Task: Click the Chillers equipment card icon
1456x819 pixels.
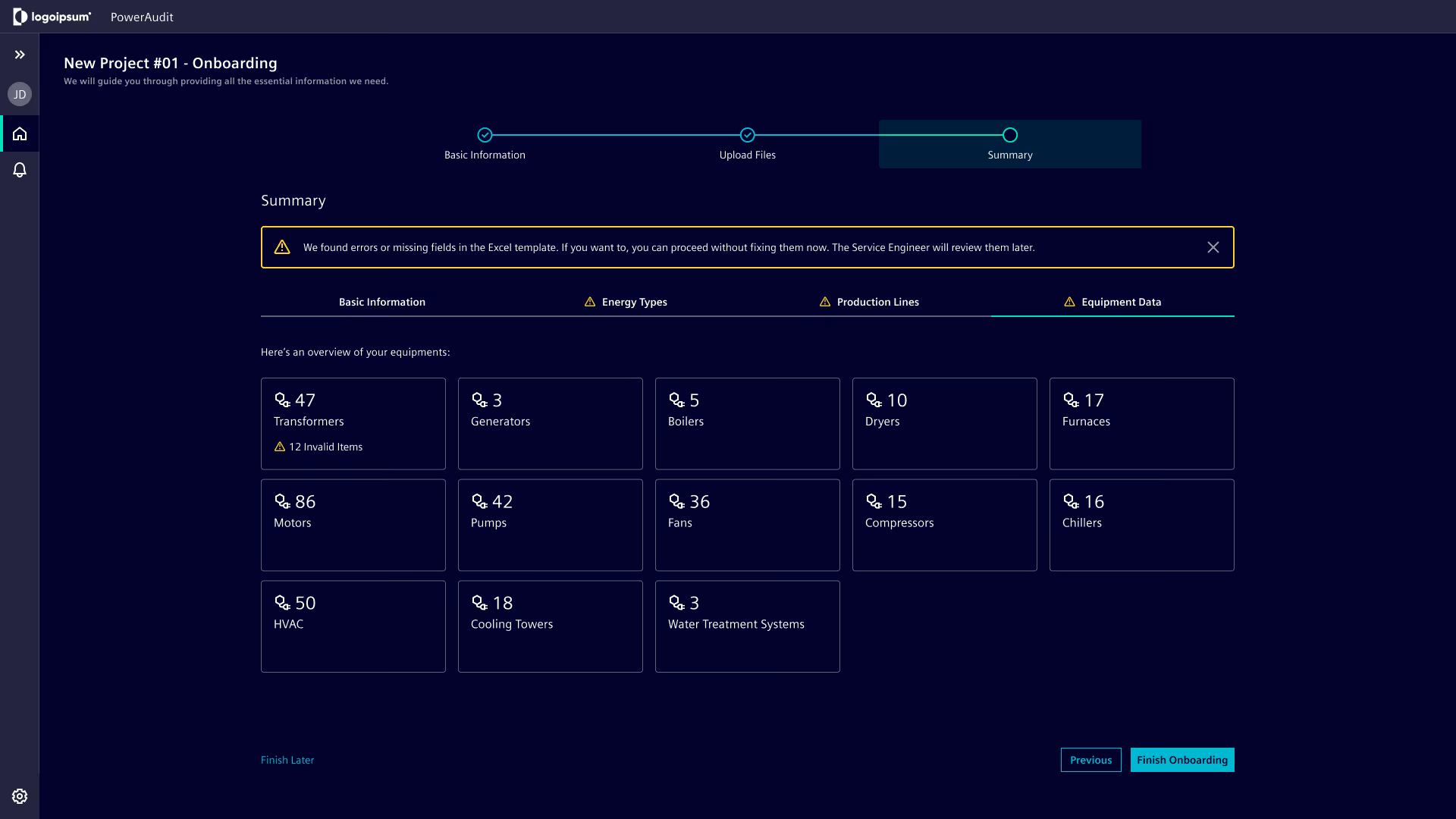Action: tap(1071, 501)
